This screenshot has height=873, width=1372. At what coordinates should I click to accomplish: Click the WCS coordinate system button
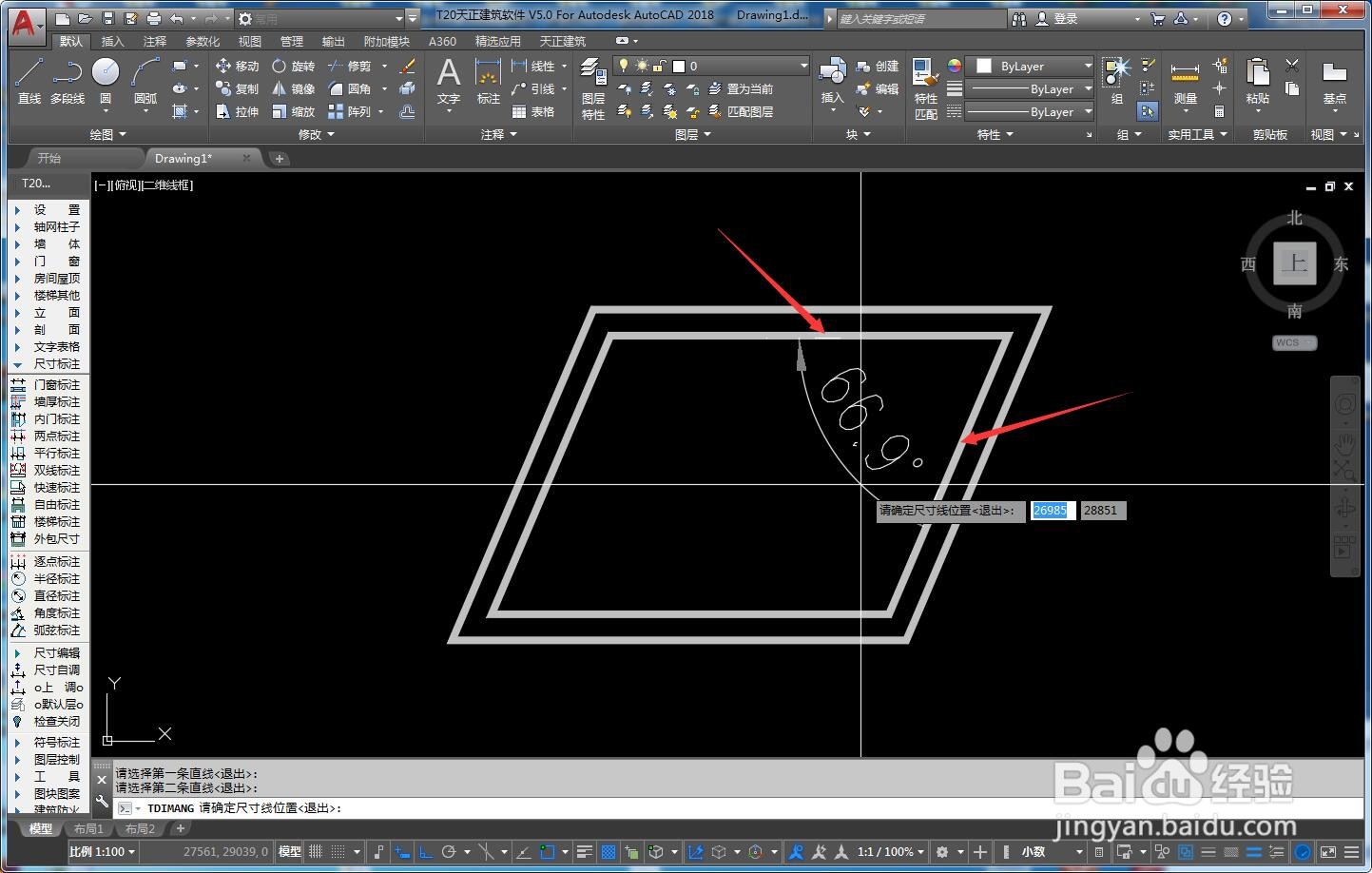click(x=1294, y=342)
